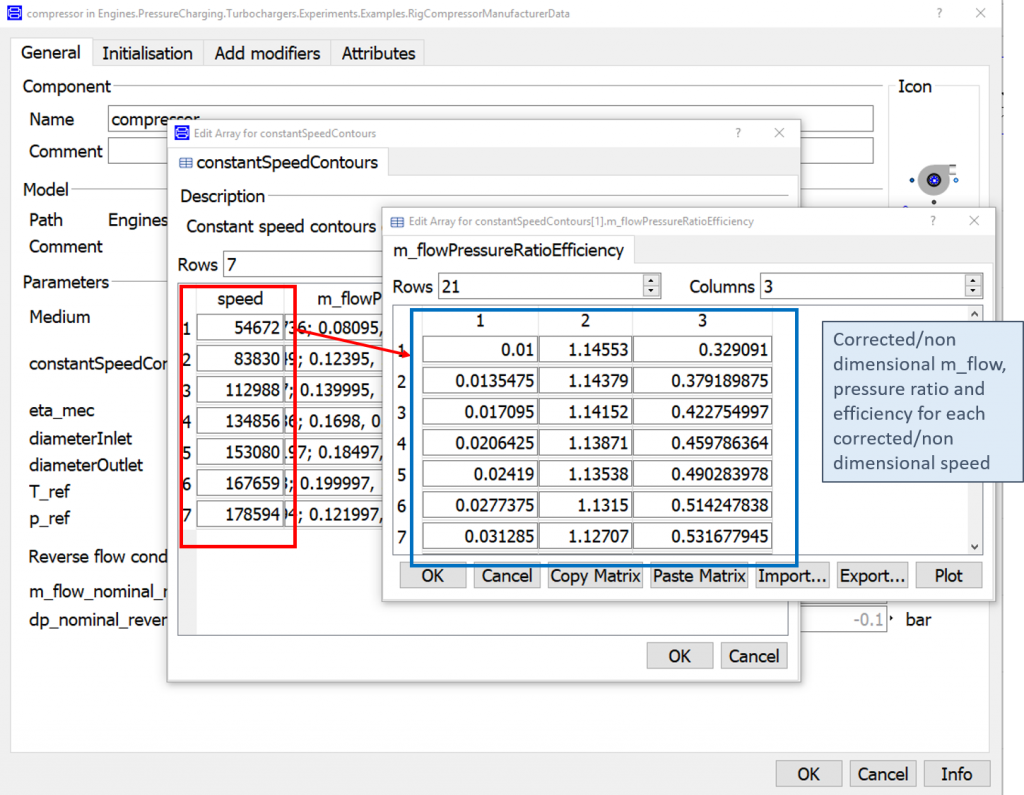Click the Paste Matrix button

tap(699, 576)
